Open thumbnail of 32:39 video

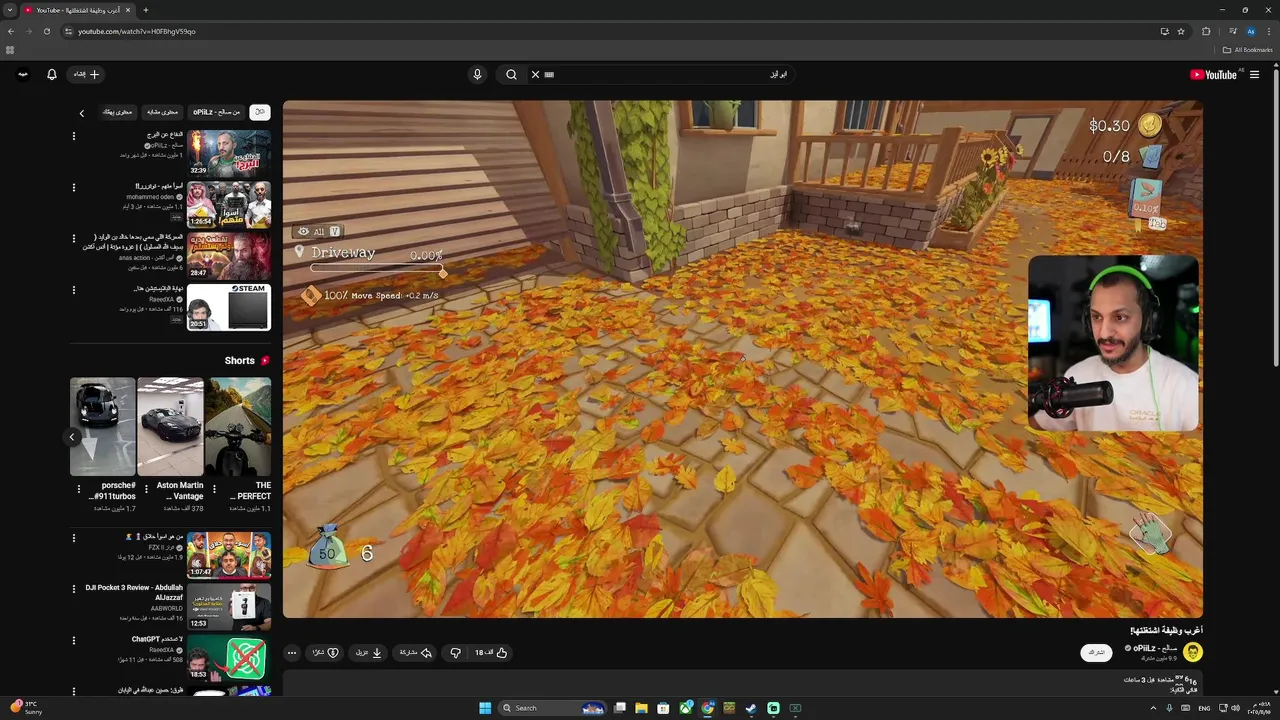[229, 153]
